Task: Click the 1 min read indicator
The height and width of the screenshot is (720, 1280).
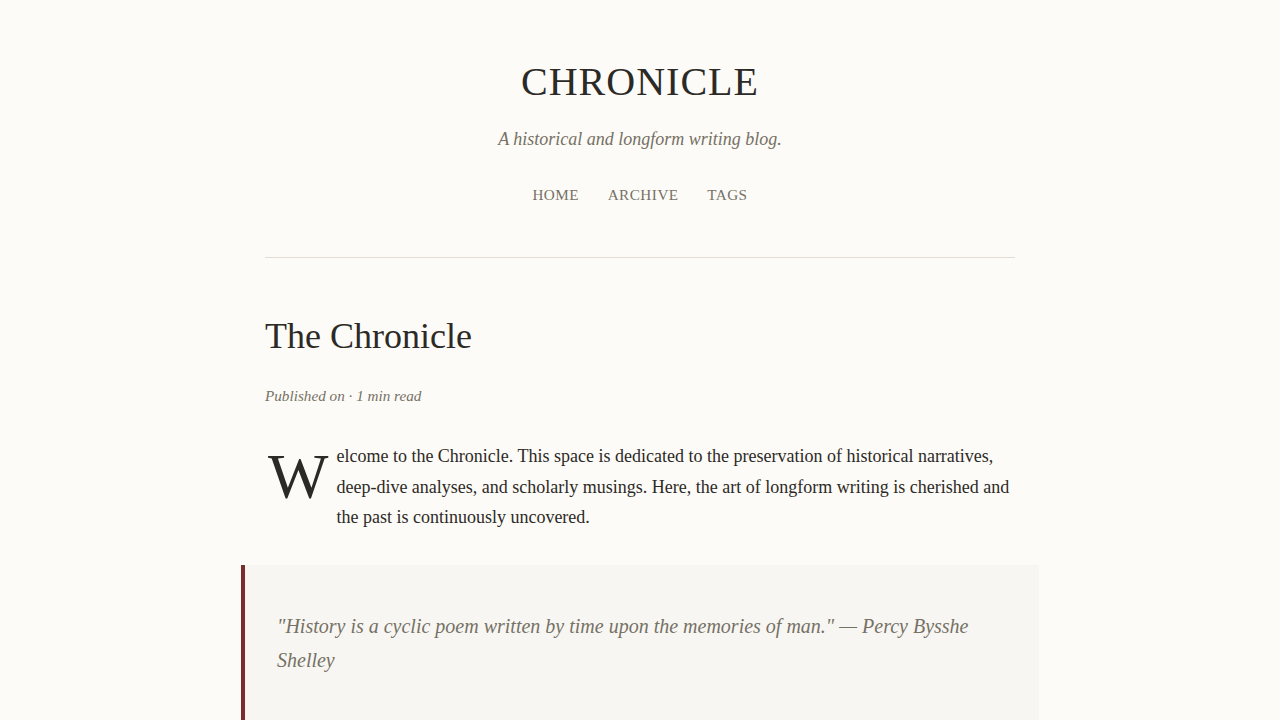Action: (x=388, y=396)
